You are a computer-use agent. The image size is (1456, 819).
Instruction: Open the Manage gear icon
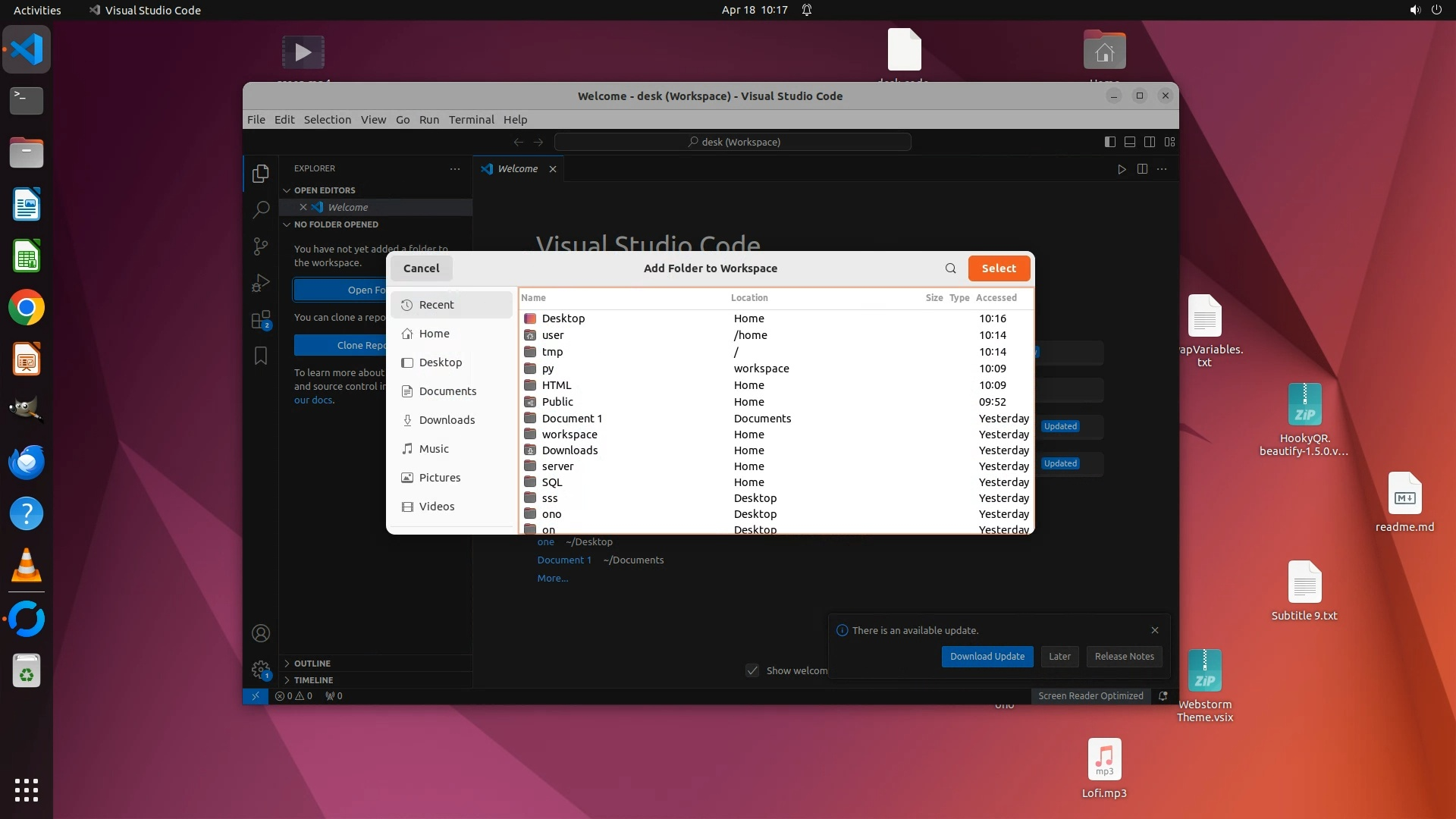(261, 670)
